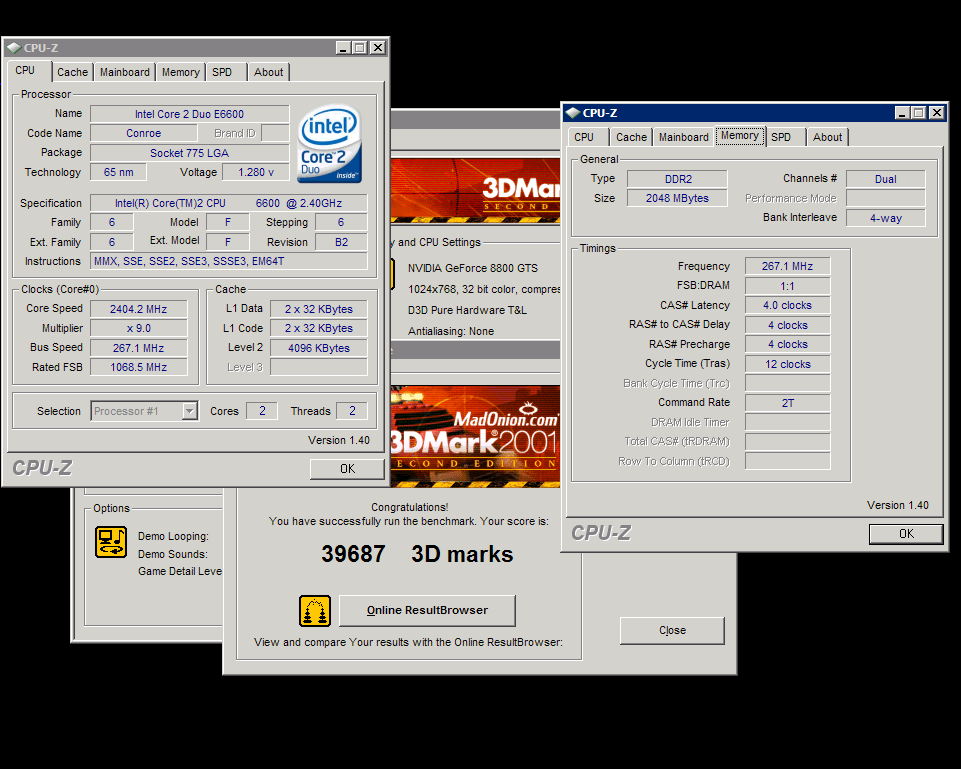Click the Voltage value 1.280 v
Viewport: 961px width, 769px height.
256,172
